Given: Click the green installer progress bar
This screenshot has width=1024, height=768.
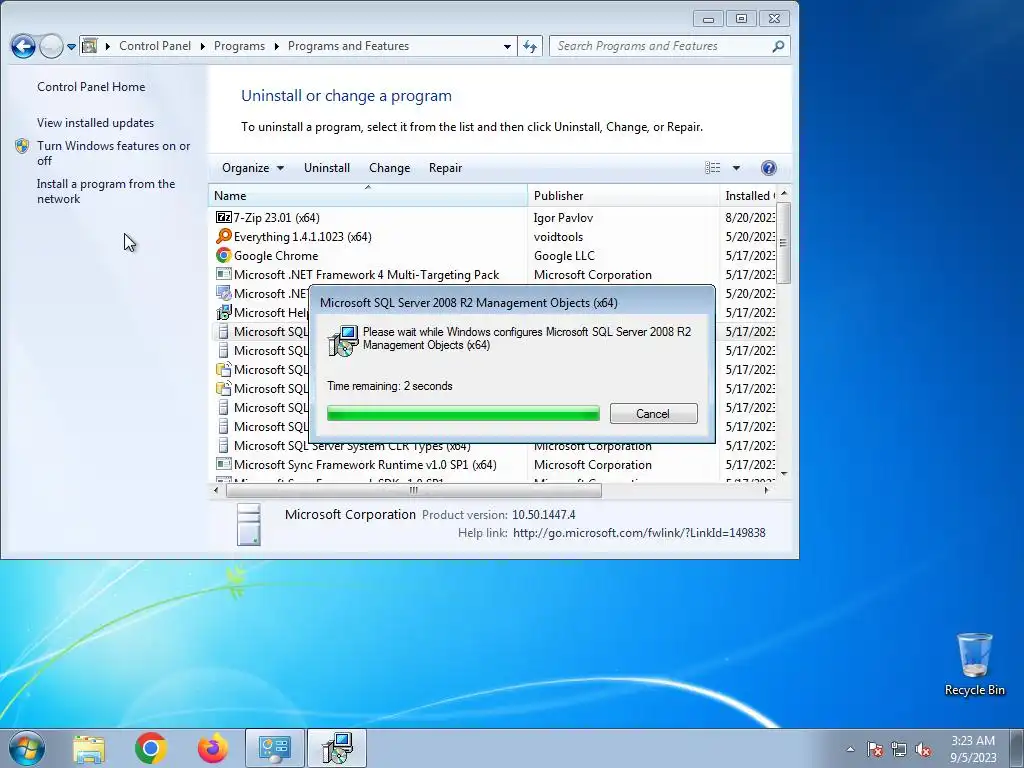Looking at the screenshot, I should 463,413.
